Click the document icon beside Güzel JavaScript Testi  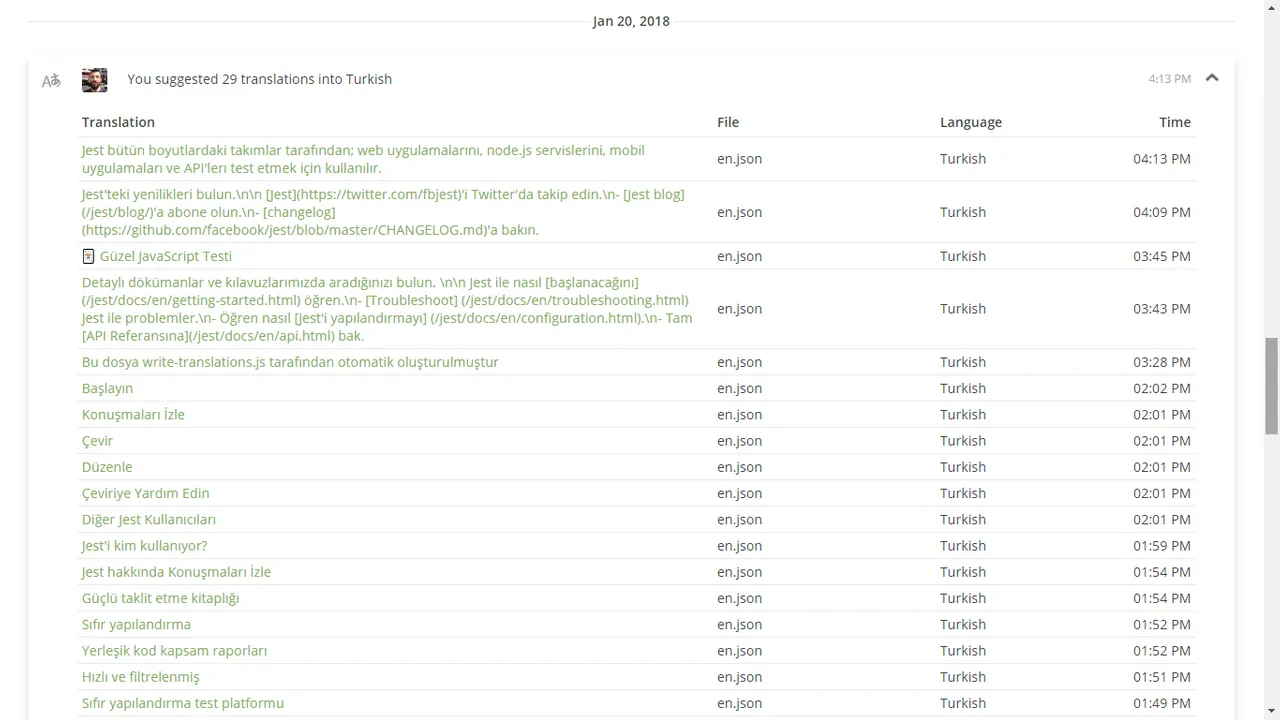(88, 256)
